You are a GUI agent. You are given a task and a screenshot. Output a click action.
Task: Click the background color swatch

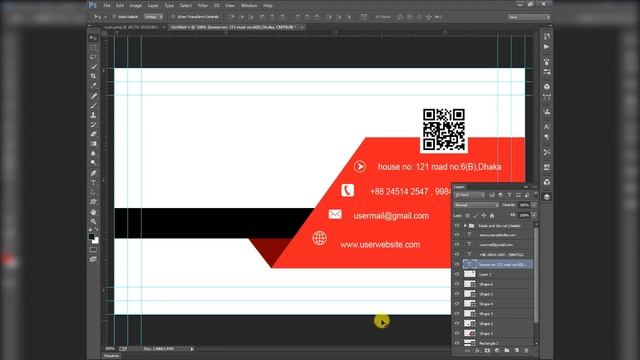(96, 241)
